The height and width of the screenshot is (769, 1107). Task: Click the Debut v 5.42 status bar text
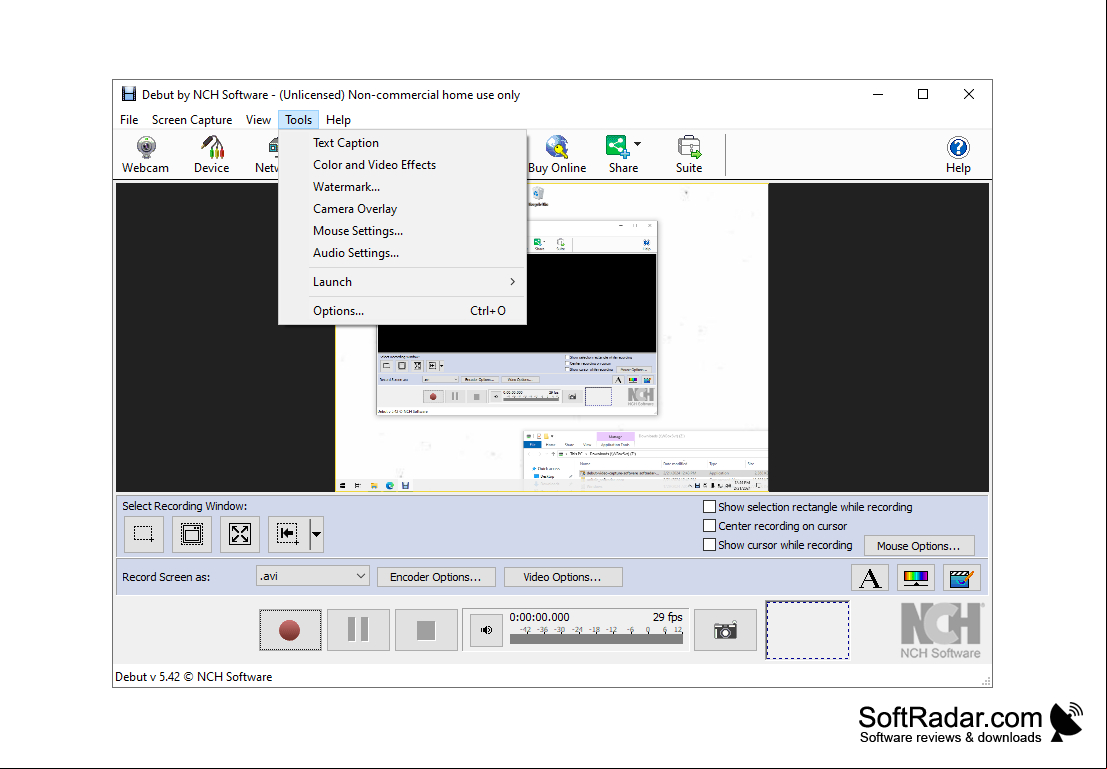(193, 676)
